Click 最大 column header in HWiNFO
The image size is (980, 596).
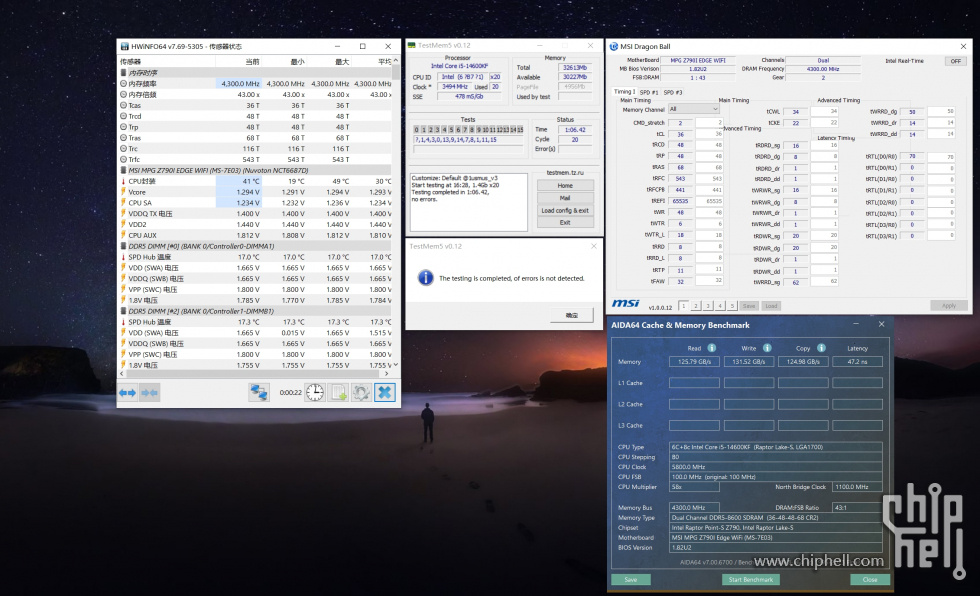tap(329, 61)
